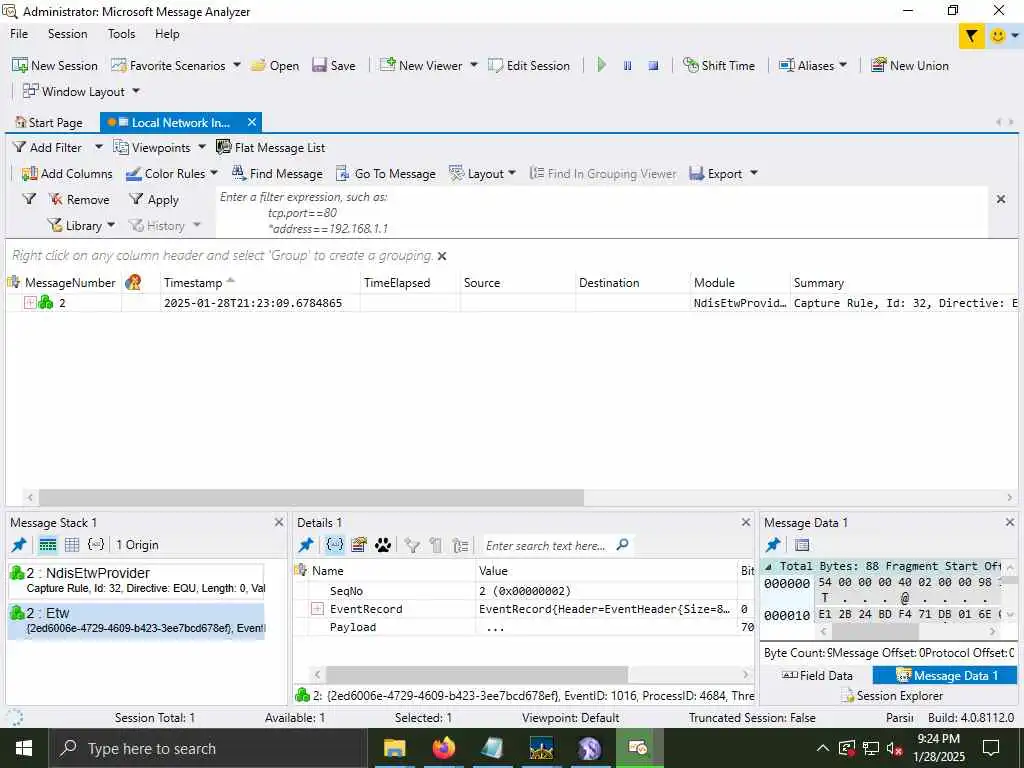
Task: Open the Window Layout dropdown
Action: (x=136, y=91)
